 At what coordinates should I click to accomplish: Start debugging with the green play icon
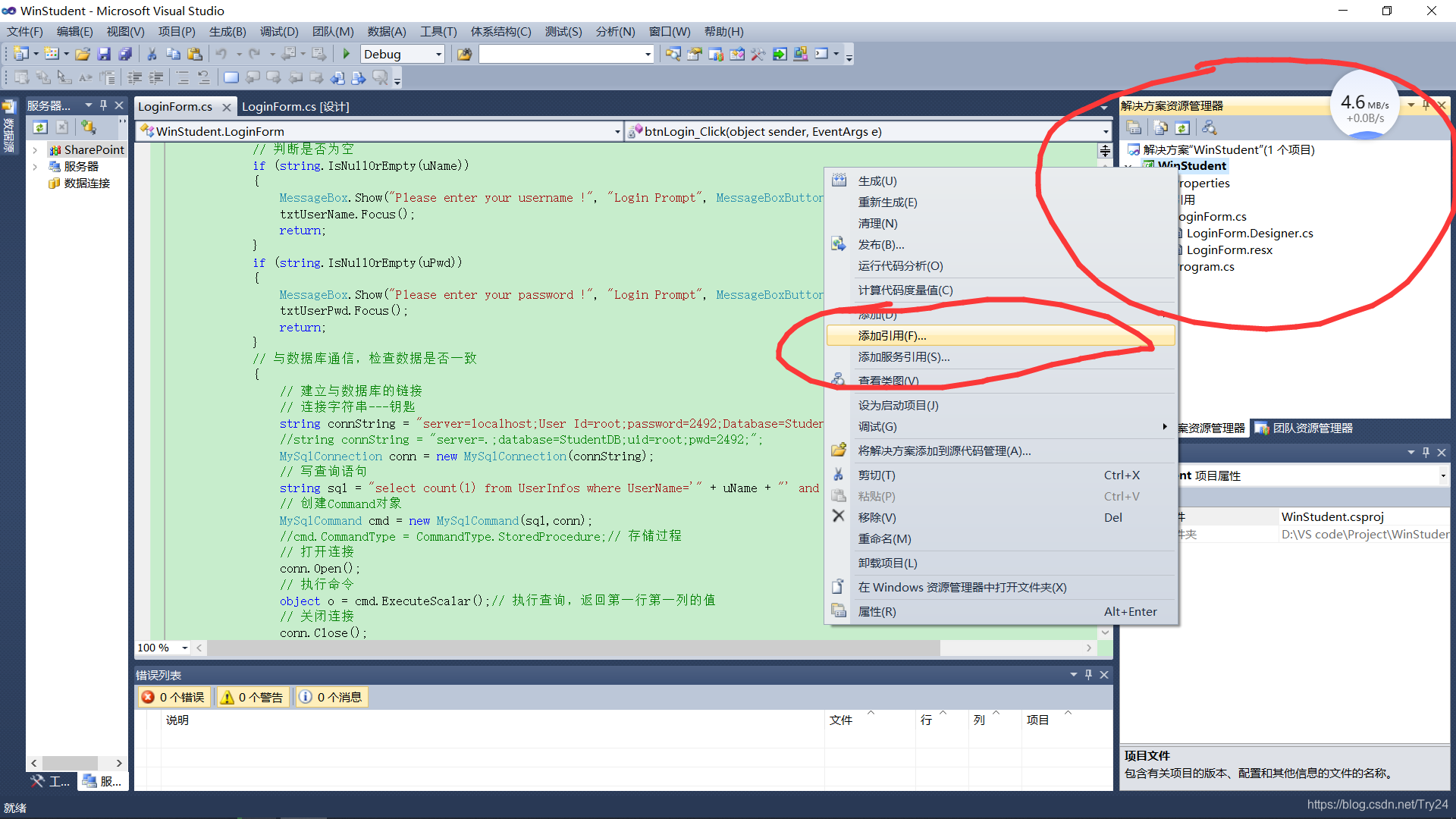[346, 54]
